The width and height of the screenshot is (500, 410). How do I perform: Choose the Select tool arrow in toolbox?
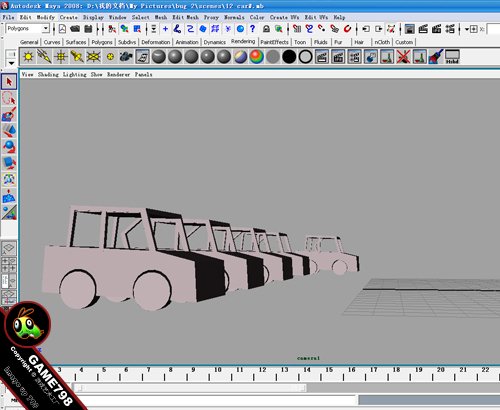pyautogui.click(x=9, y=81)
